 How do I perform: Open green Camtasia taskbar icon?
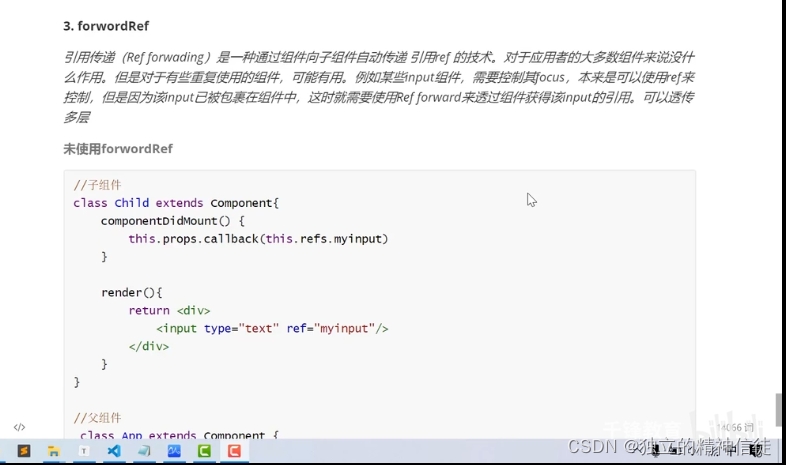point(204,451)
